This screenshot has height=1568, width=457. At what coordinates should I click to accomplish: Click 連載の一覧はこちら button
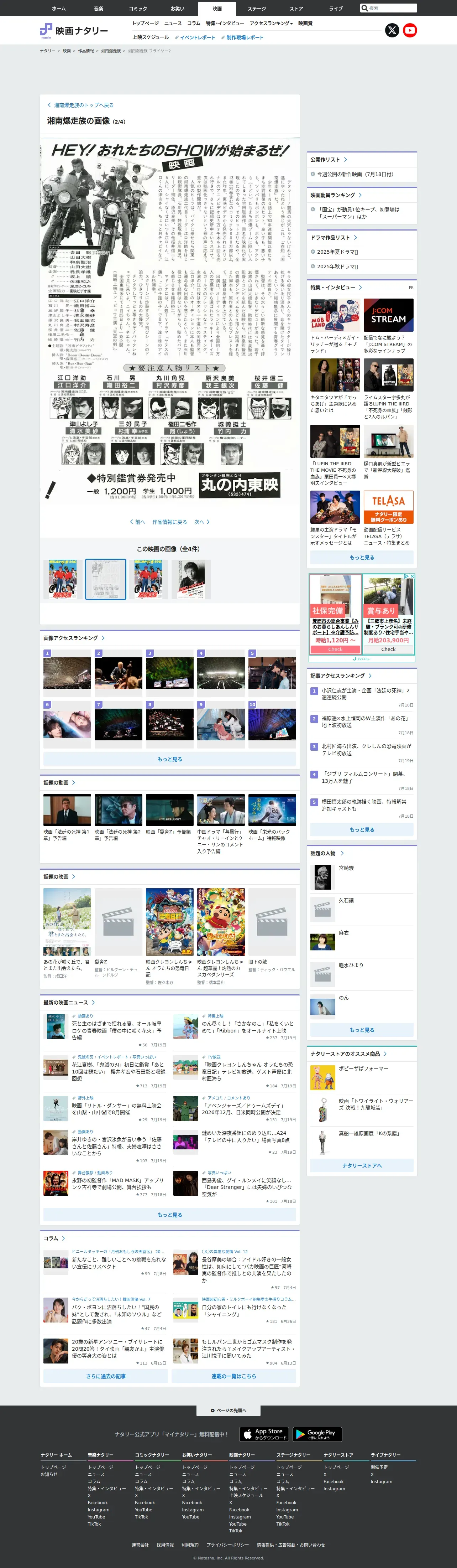[233, 1376]
